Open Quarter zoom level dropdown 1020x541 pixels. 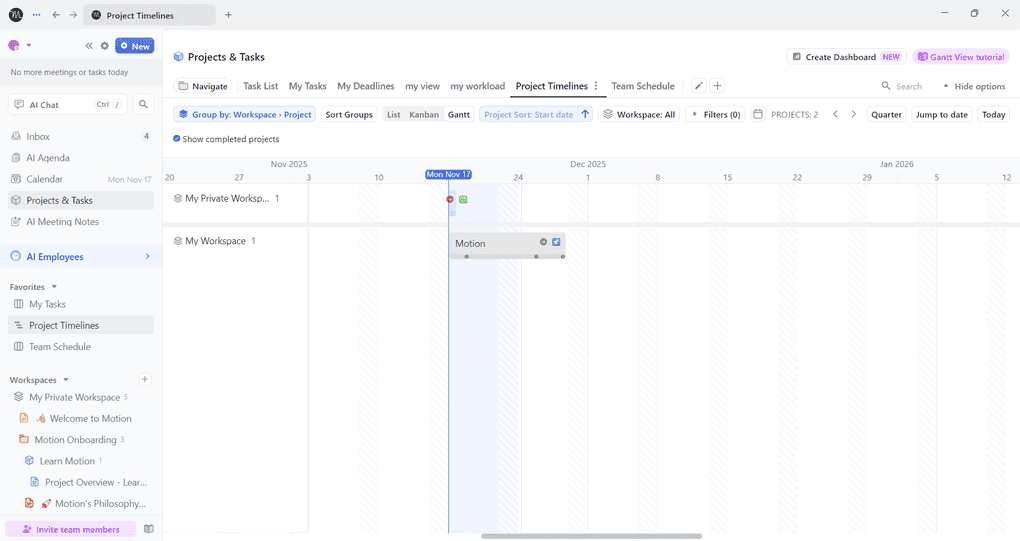coord(886,114)
